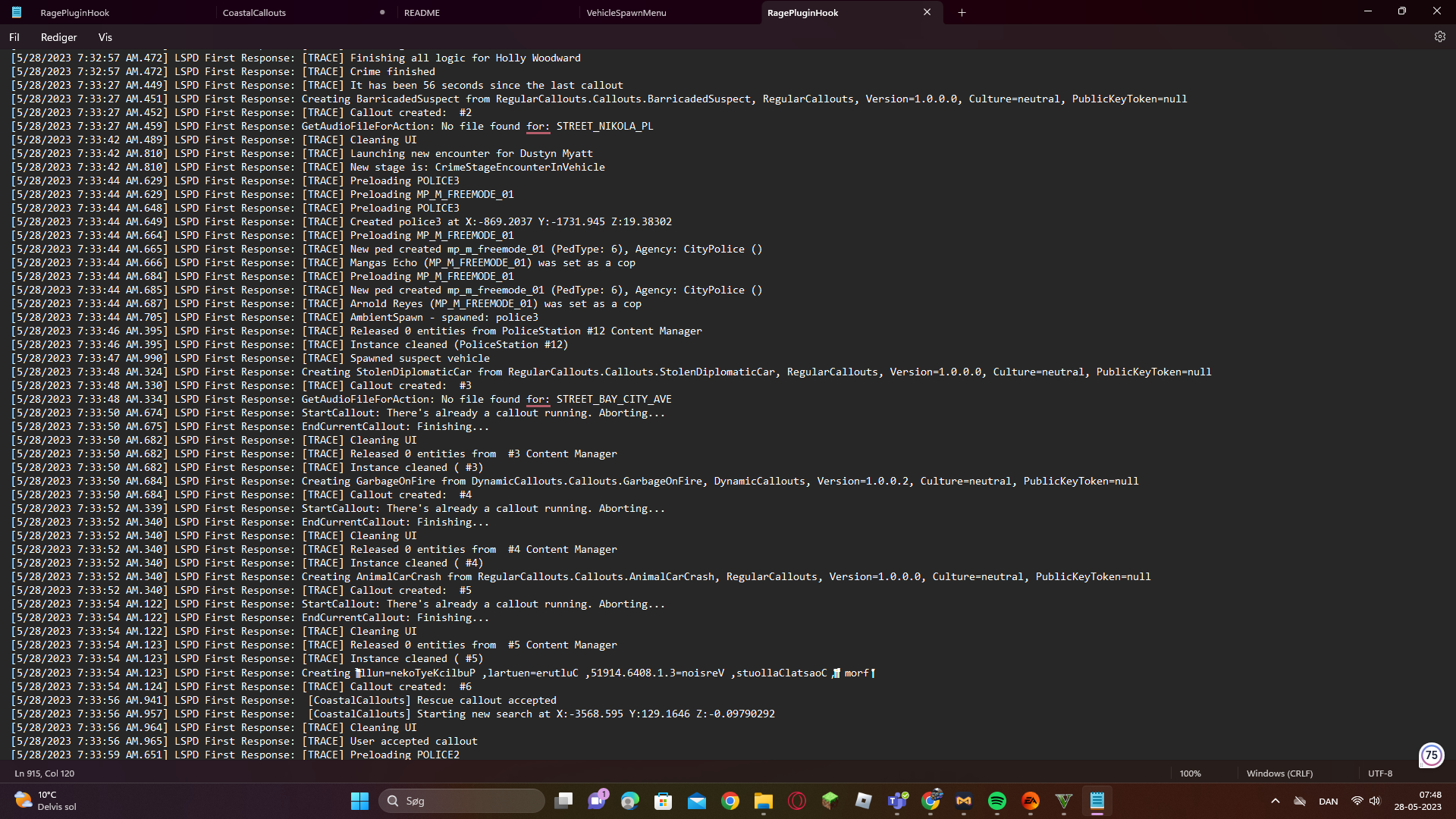
Task: Click the UTF-8 encoding indicator
Action: tap(1379, 773)
